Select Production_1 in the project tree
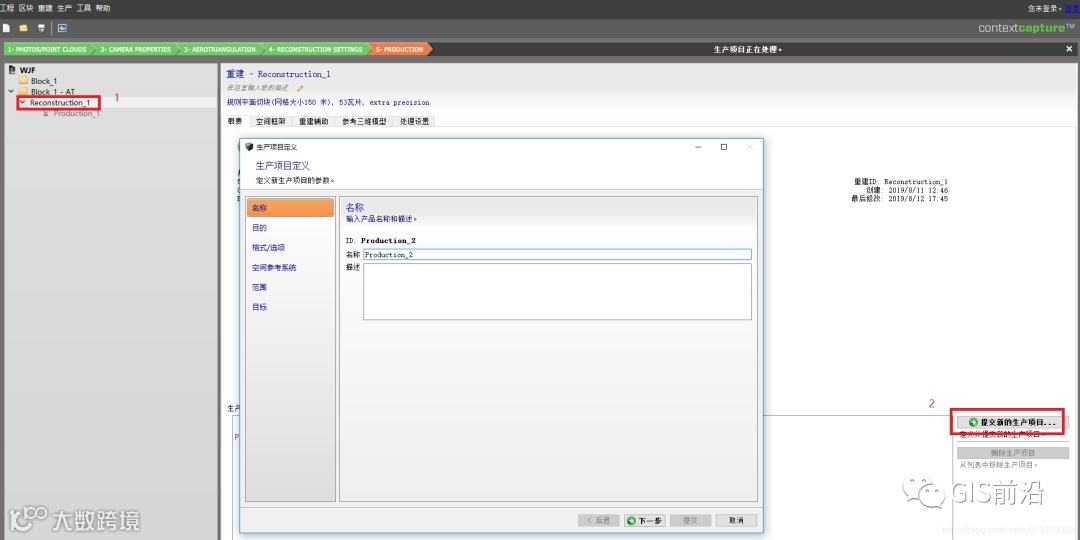 point(76,114)
